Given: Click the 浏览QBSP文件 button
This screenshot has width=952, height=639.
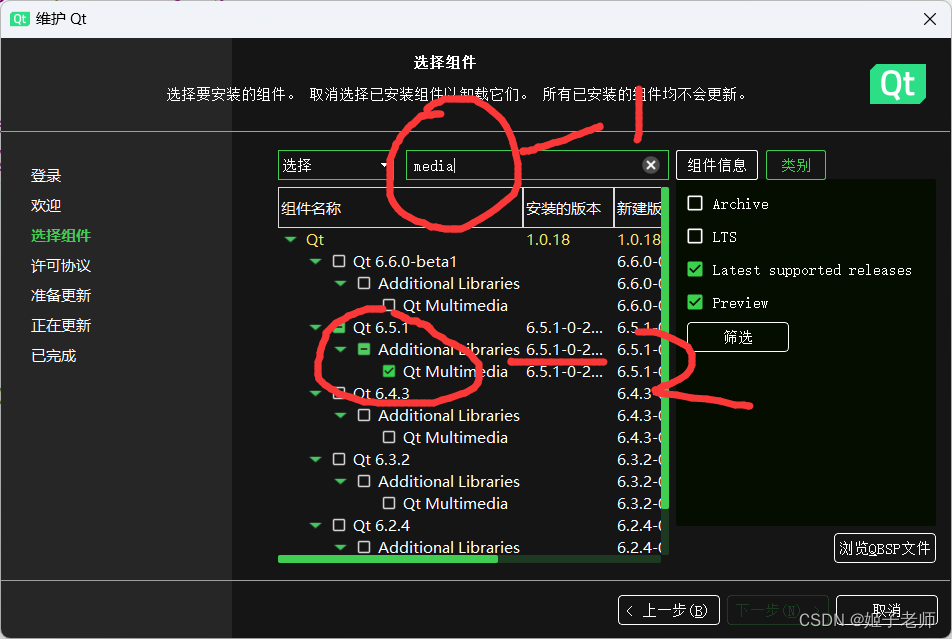Looking at the screenshot, I should (x=884, y=548).
